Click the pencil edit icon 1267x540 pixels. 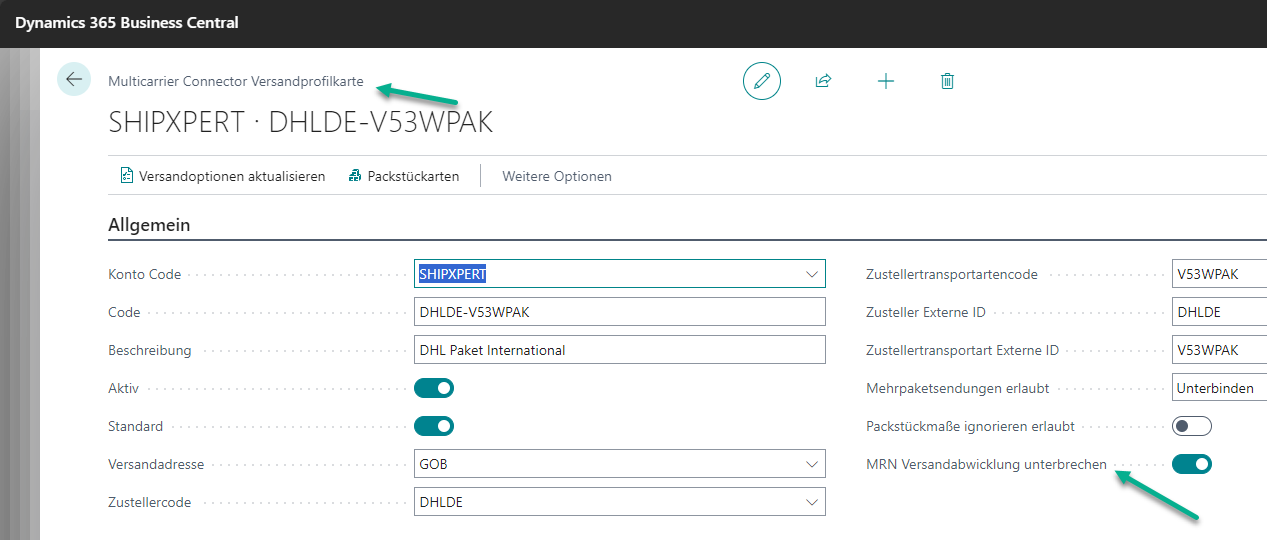pyautogui.click(x=762, y=81)
